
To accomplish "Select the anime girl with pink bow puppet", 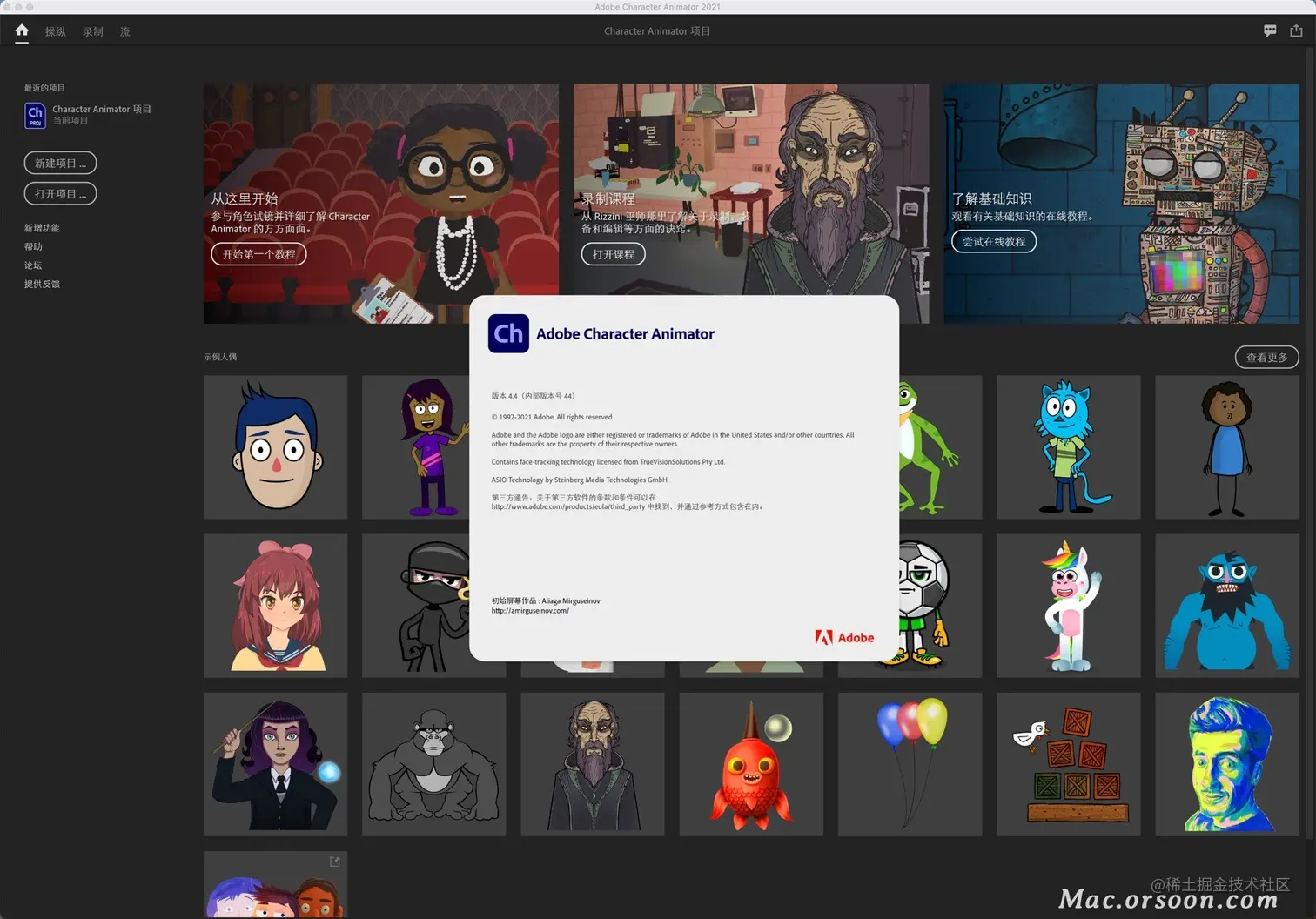I will (275, 606).
